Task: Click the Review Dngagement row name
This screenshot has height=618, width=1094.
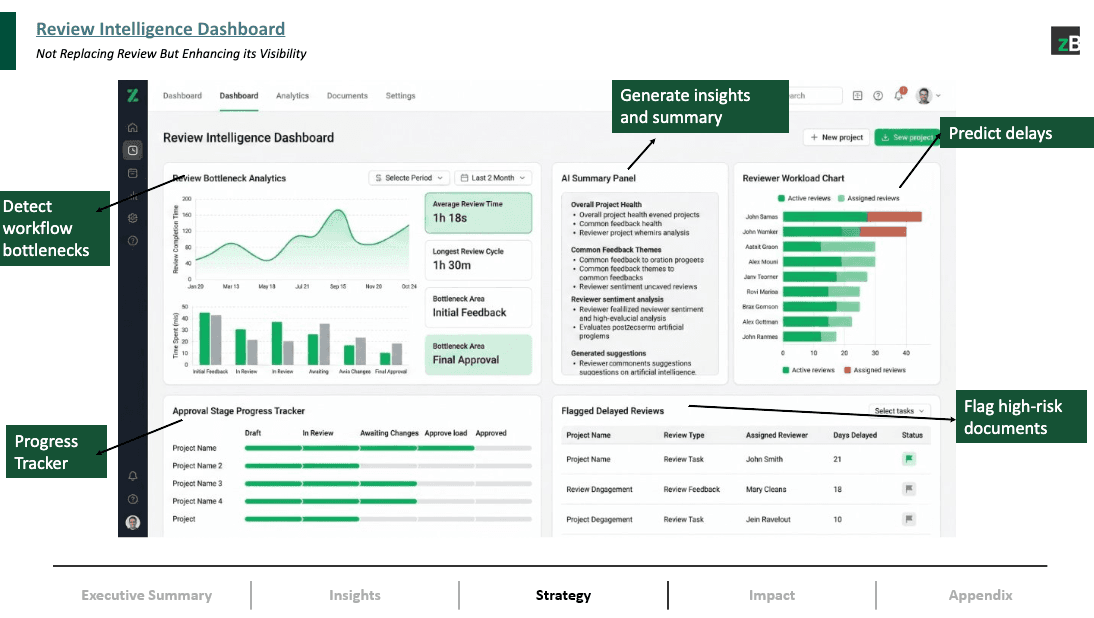Action: (599, 489)
